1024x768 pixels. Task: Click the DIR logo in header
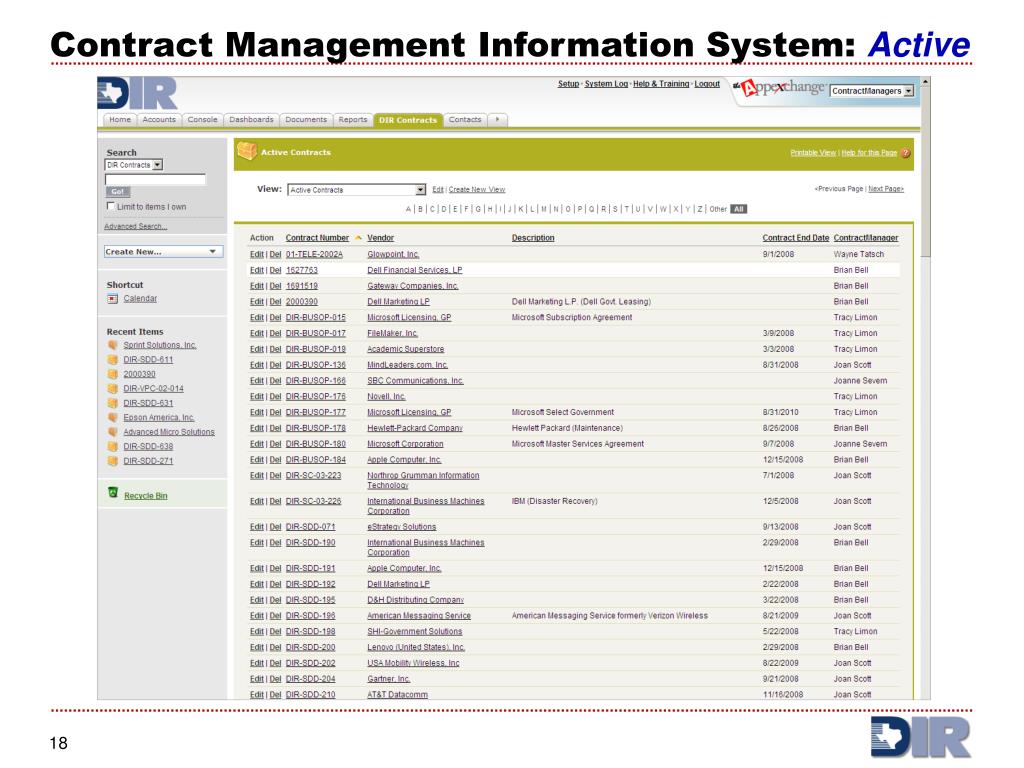pos(137,93)
